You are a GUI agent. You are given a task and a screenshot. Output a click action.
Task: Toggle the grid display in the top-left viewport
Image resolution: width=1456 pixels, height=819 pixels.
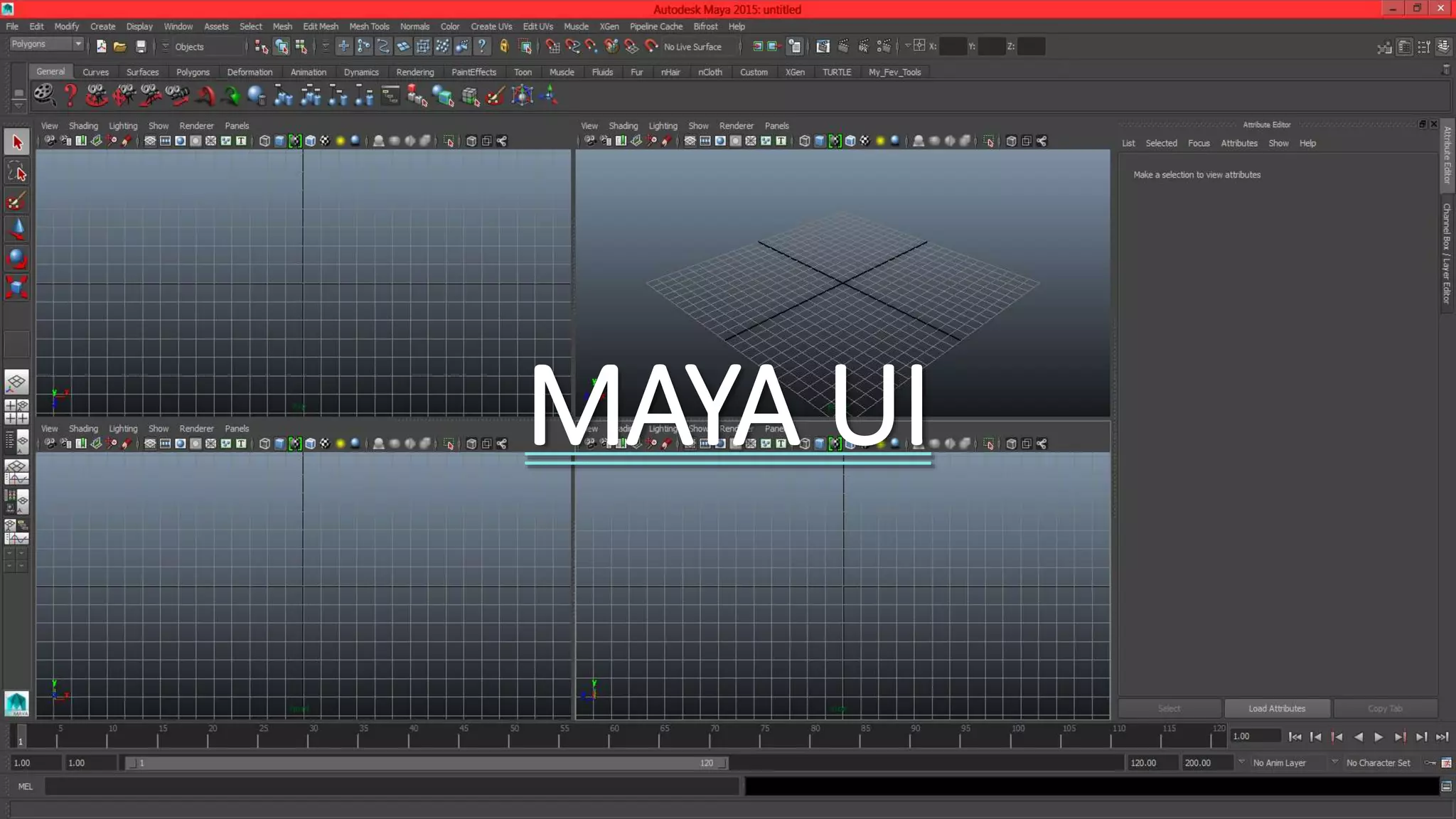(150, 141)
